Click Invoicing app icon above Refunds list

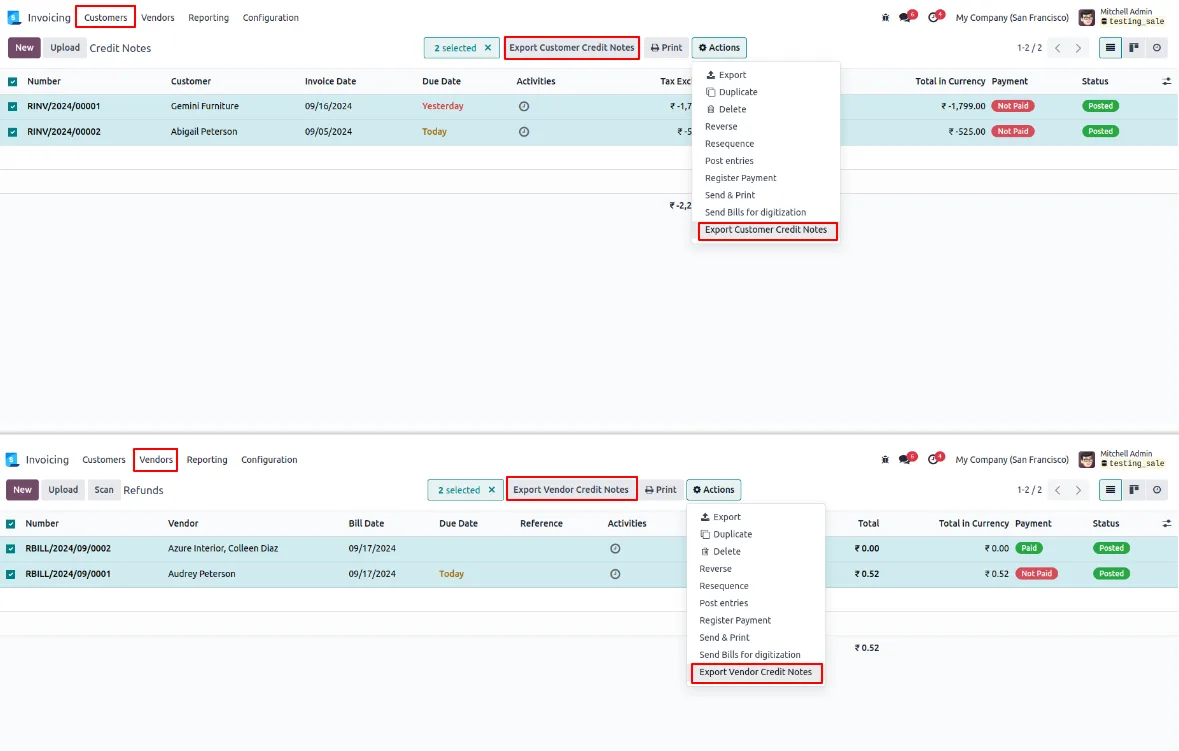(12, 459)
